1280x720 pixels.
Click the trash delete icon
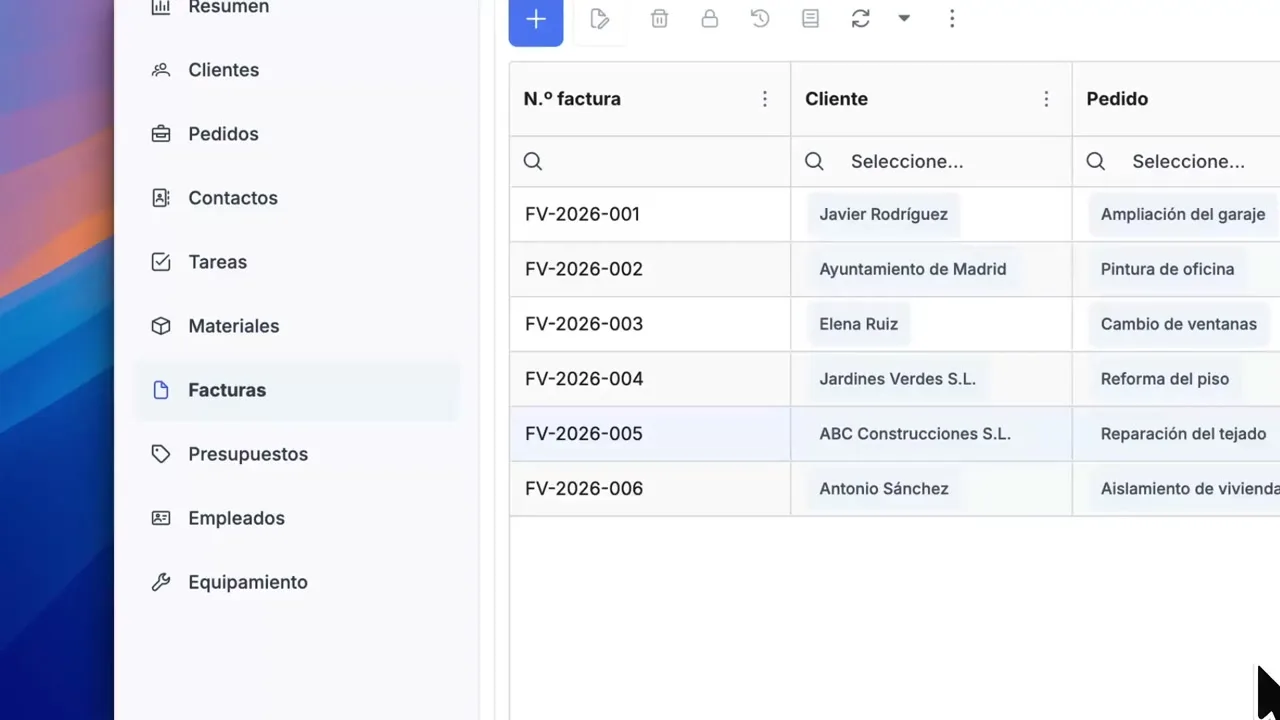(x=659, y=19)
